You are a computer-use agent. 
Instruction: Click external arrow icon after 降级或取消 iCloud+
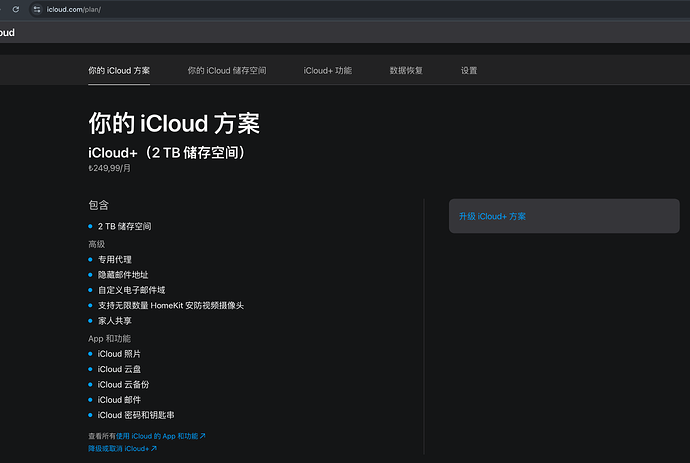154,448
